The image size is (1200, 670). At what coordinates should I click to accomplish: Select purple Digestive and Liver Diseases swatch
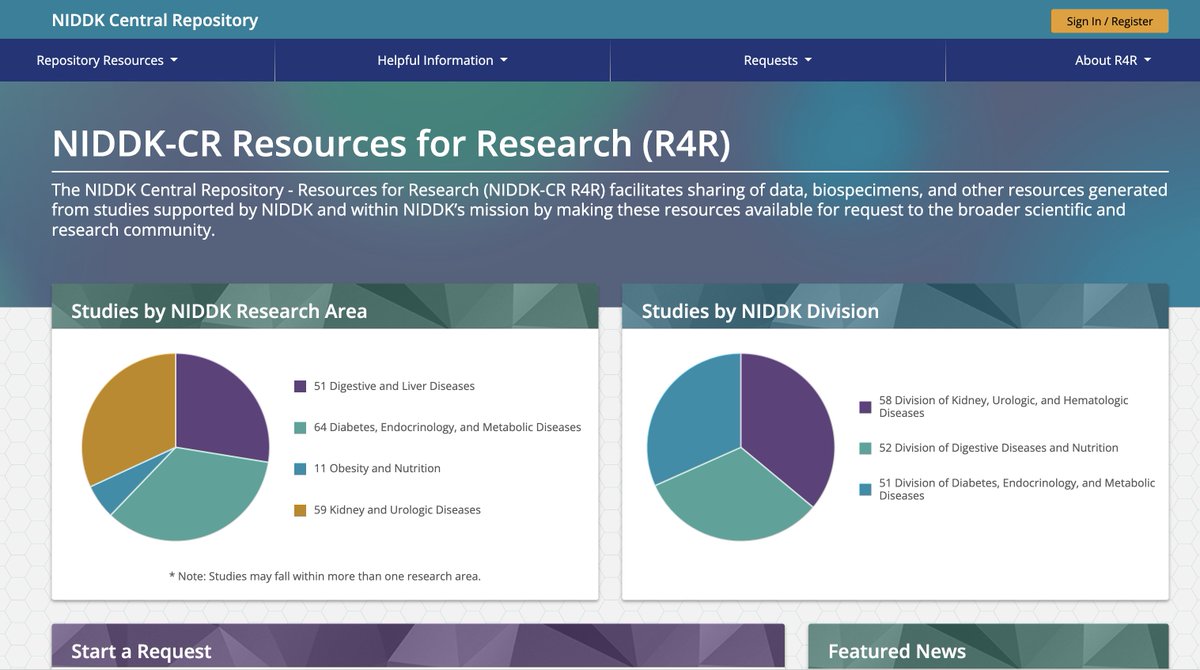pyautogui.click(x=300, y=386)
